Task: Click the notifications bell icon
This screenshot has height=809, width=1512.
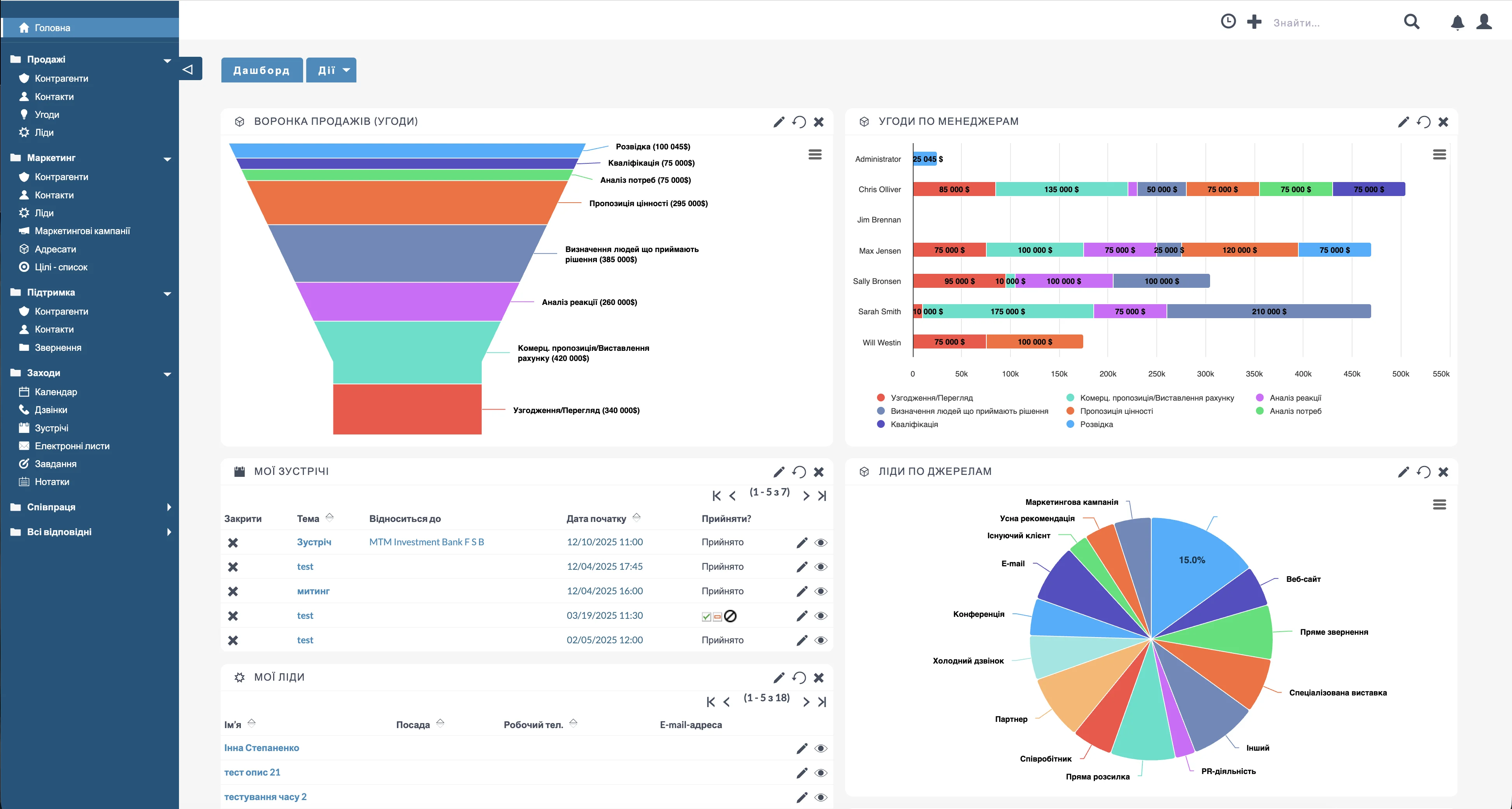Action: (x=1457, y=22)
